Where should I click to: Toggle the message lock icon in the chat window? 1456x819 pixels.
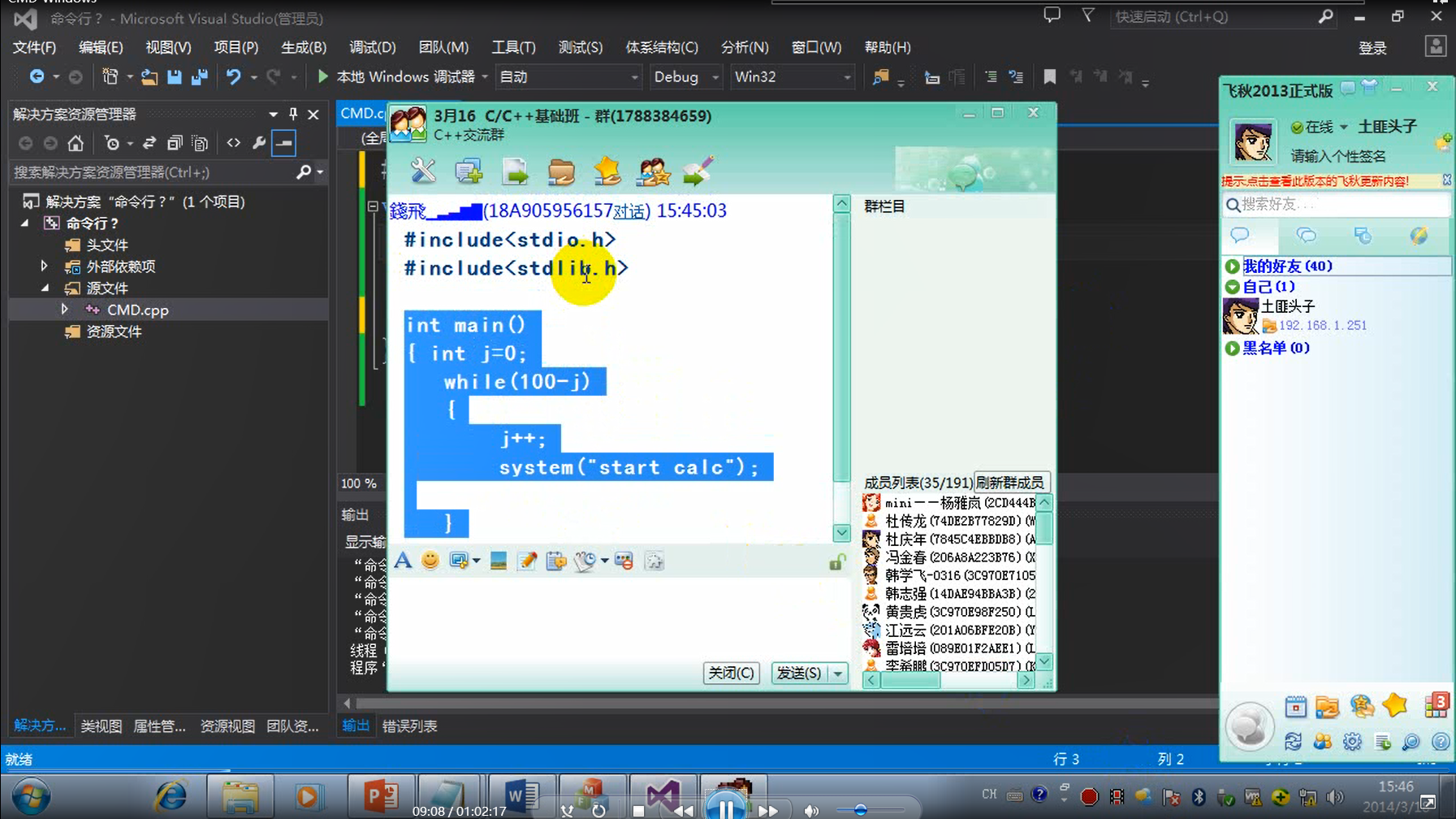click(836, 561)
